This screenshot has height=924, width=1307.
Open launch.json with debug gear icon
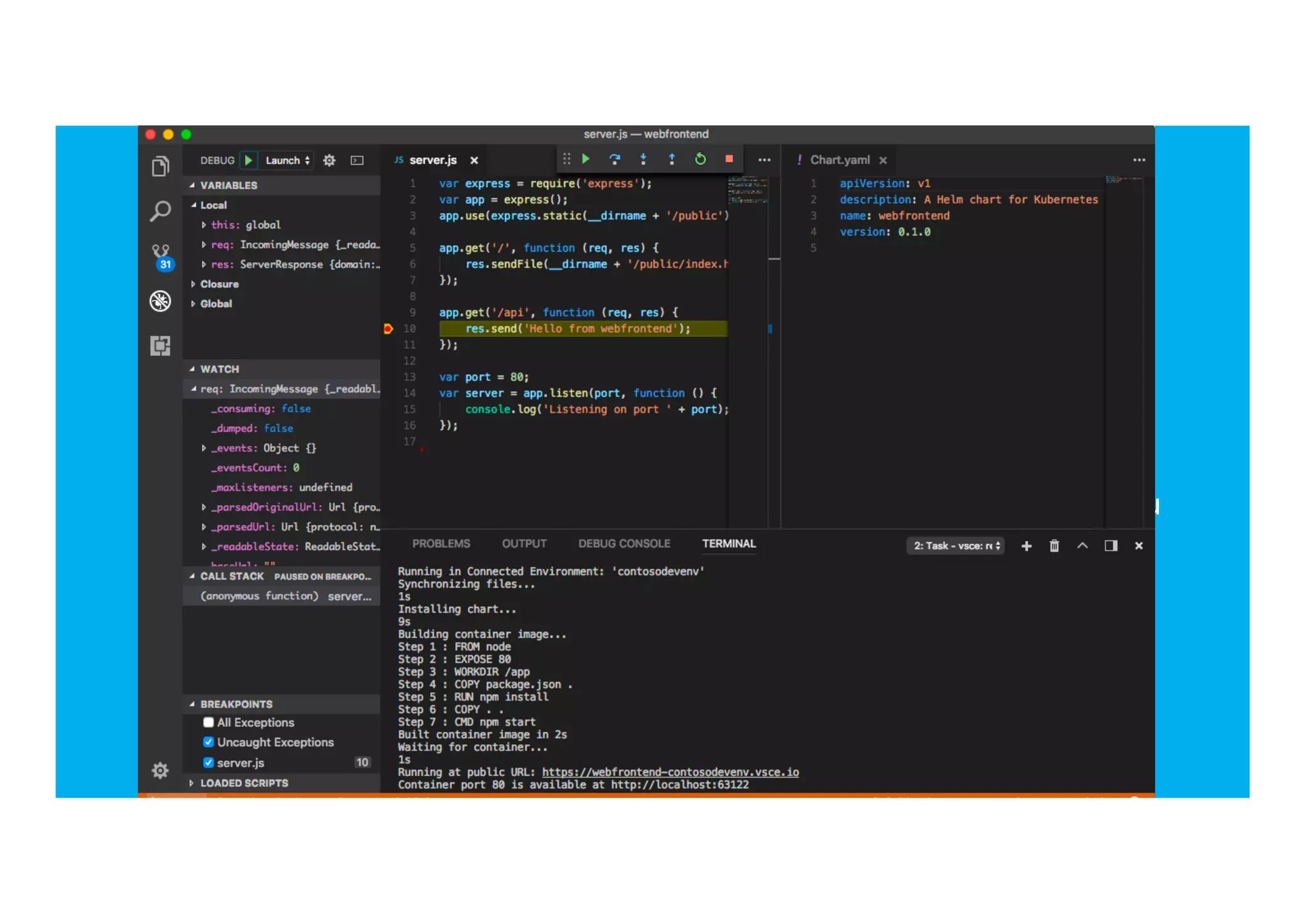click(x=329, y=160)
